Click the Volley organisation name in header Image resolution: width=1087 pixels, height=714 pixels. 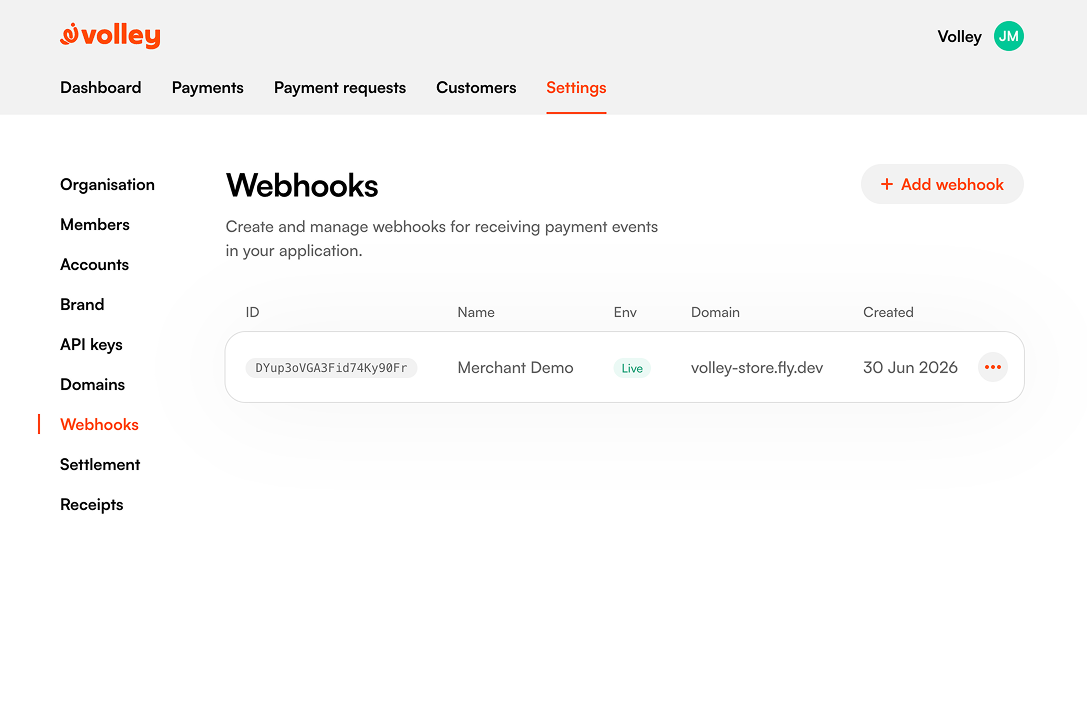[x=959, y=37]
